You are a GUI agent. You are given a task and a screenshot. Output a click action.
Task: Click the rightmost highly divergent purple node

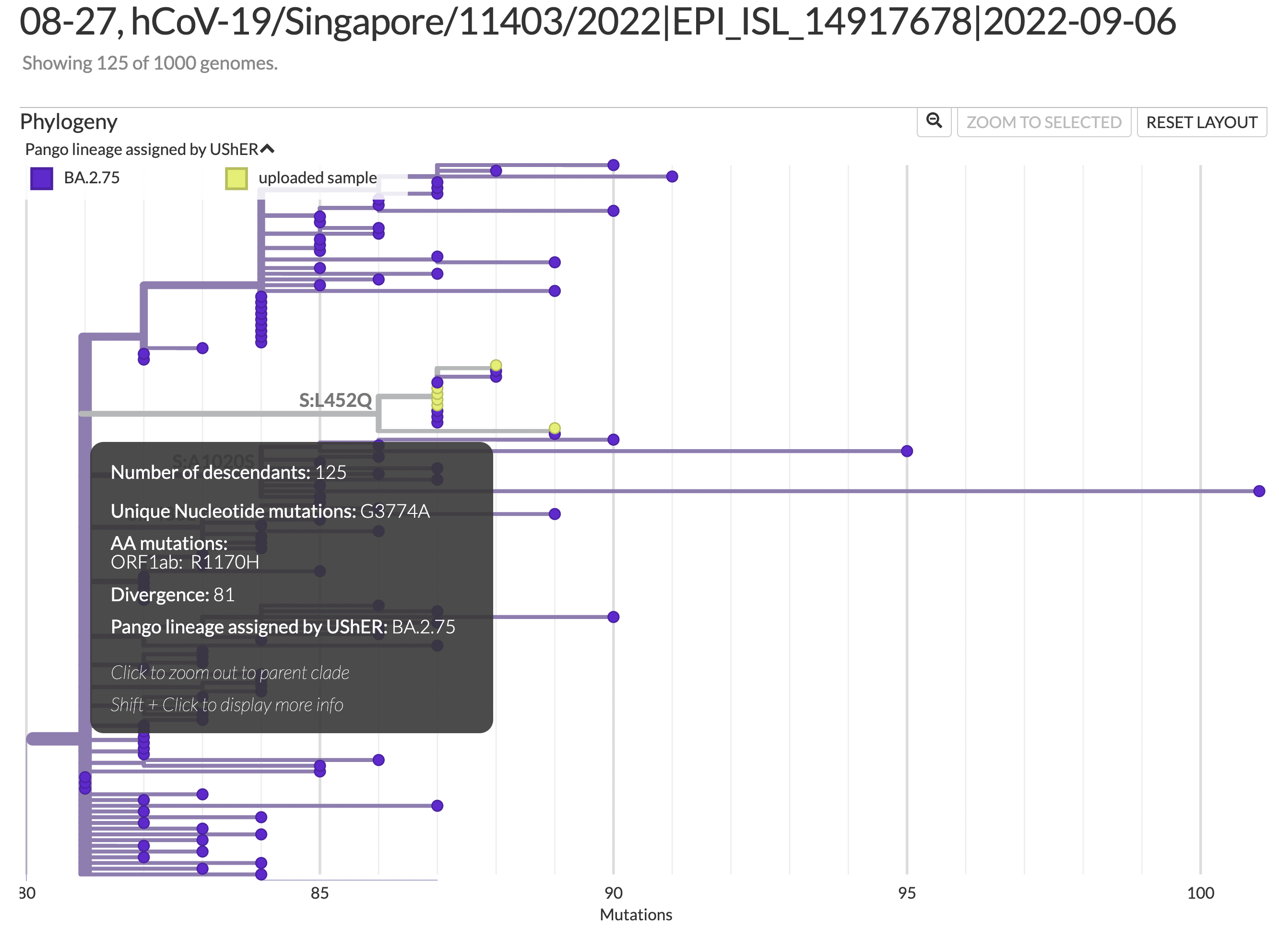[1259, 491]
